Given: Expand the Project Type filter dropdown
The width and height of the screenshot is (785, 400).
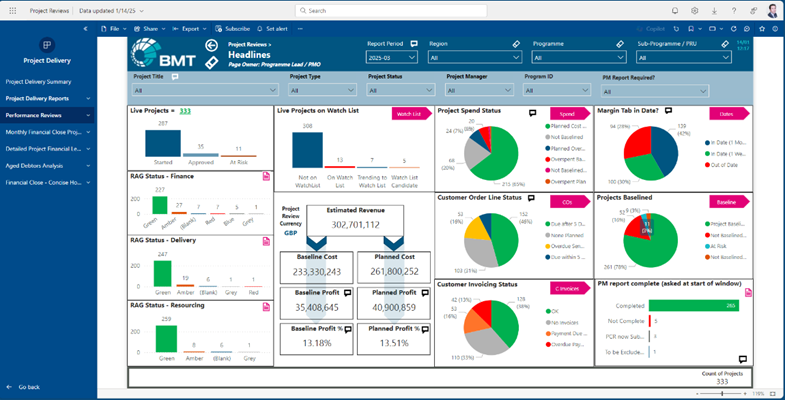Looking at the screenshot, I should click(x=325, y=90).
